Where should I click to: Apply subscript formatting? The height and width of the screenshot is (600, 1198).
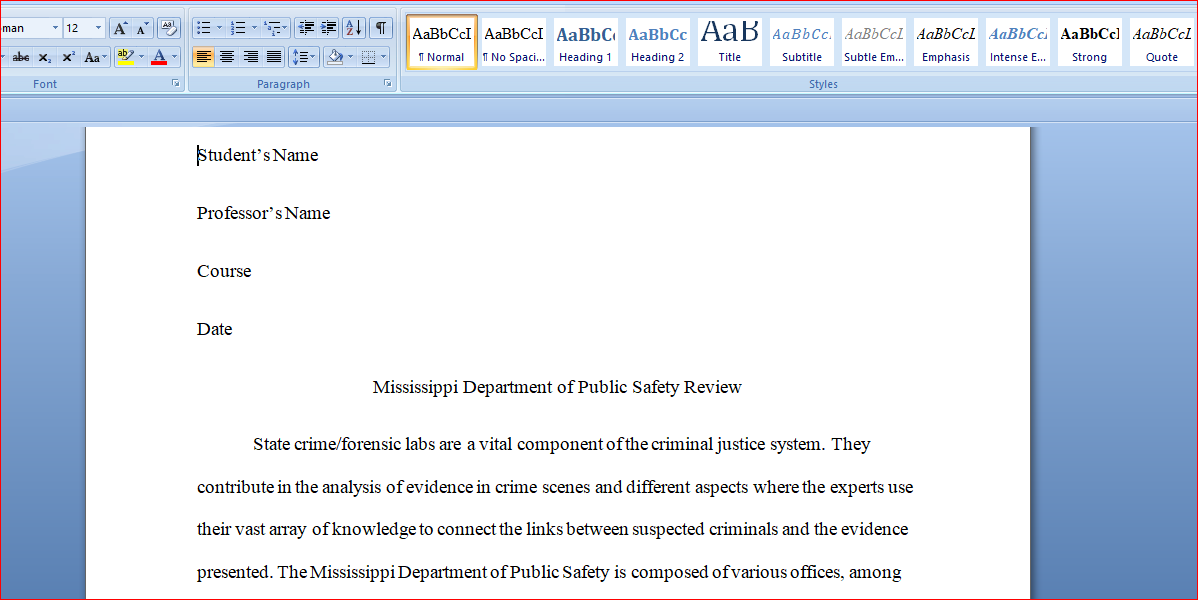(45, 57)
